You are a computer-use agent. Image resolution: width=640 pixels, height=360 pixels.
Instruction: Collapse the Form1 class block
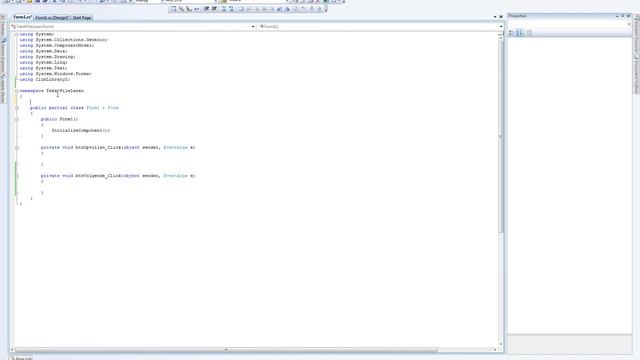[17, 108]
